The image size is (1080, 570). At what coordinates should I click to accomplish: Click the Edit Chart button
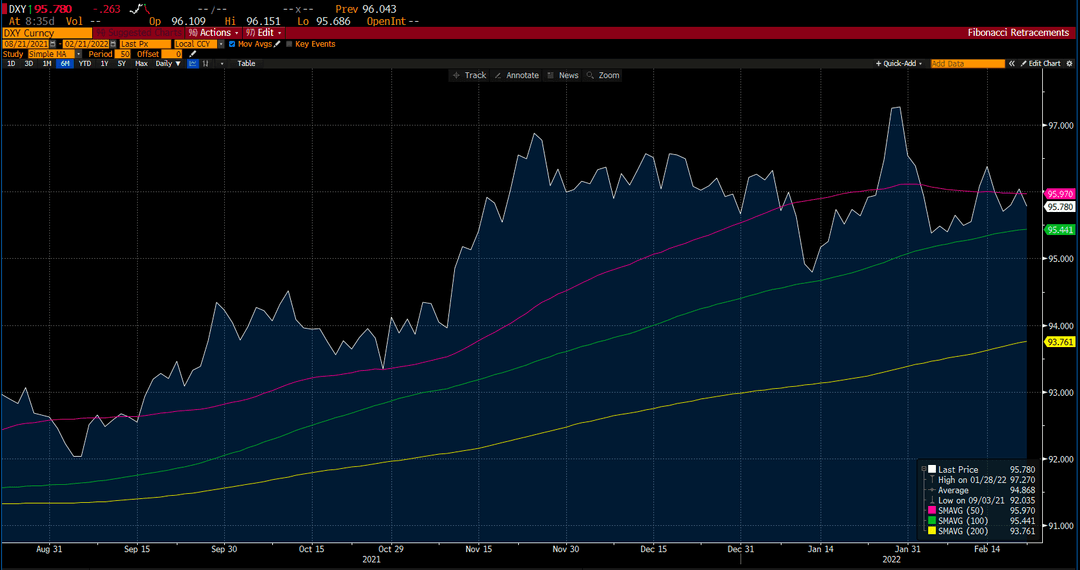1041,63
